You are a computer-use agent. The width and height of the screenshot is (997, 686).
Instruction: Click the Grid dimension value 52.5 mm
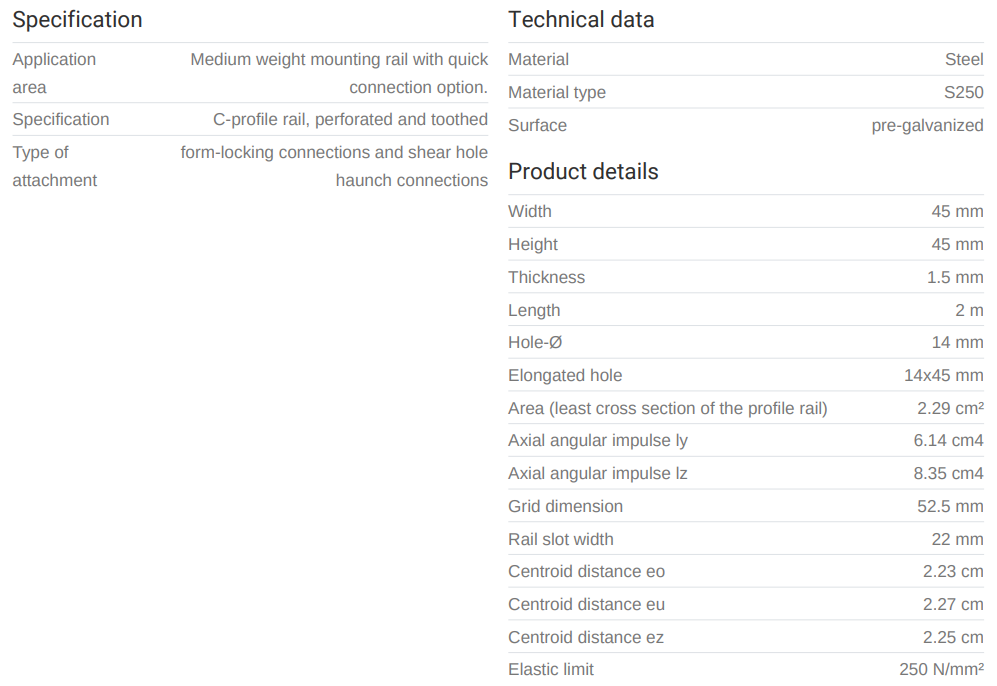950,507
